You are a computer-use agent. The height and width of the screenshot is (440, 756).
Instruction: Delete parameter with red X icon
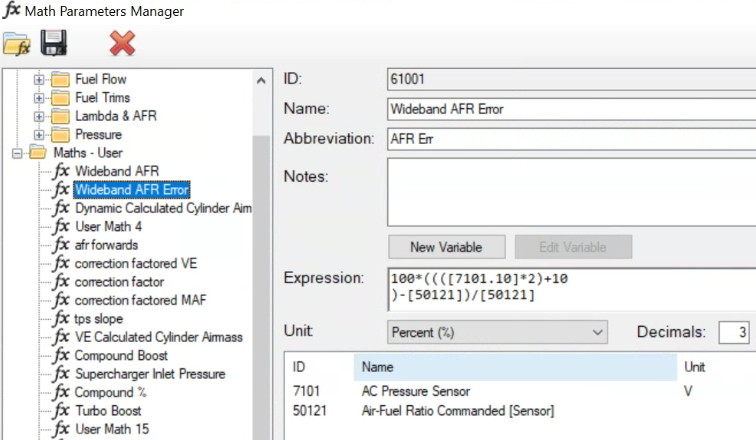coord(122,43)
